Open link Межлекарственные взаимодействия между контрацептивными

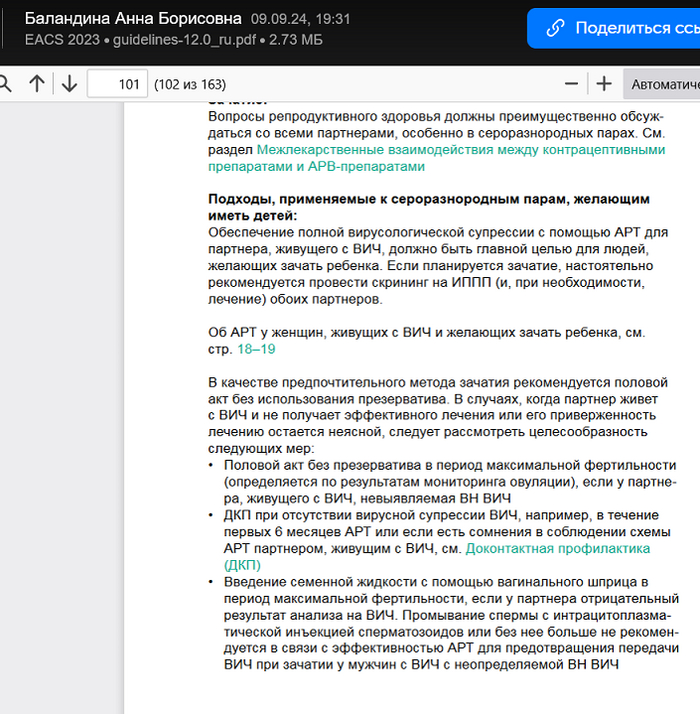pyautogui.click(x=461, y=150)
